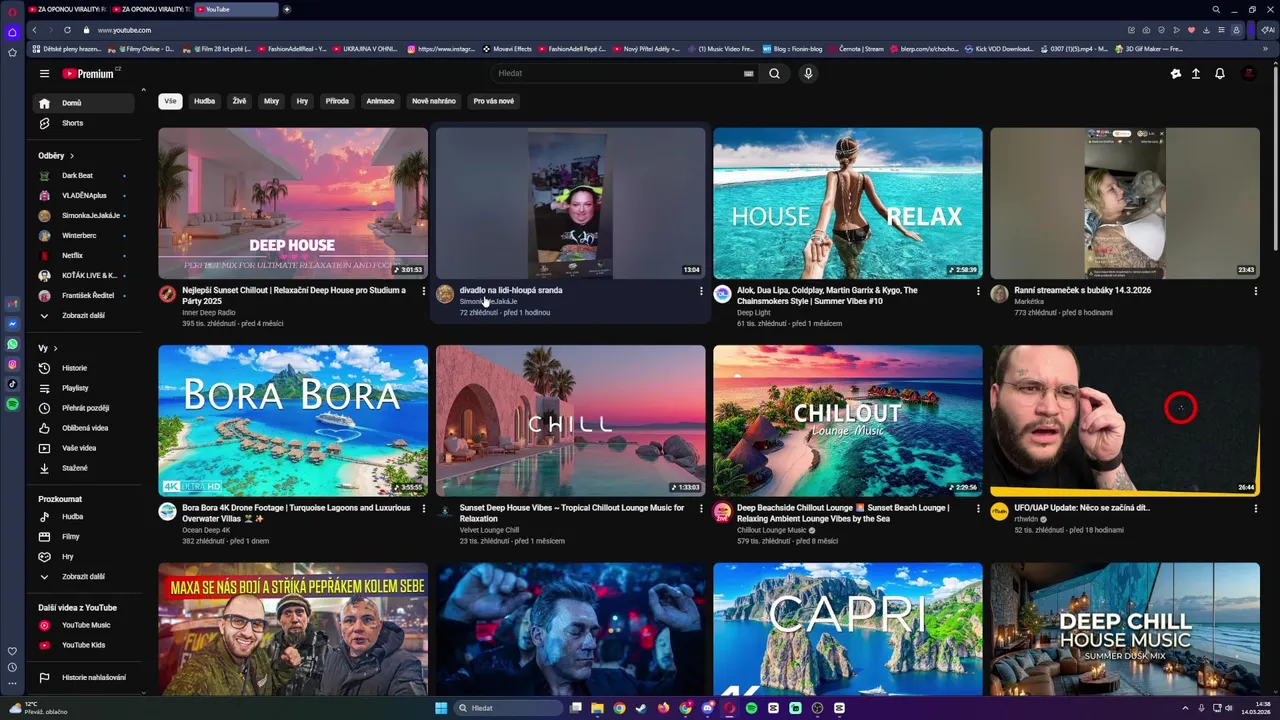Viewport: 1280px width, 720px height.
Task: Open more options for Bora Bora 4K video
Action: 423,509
